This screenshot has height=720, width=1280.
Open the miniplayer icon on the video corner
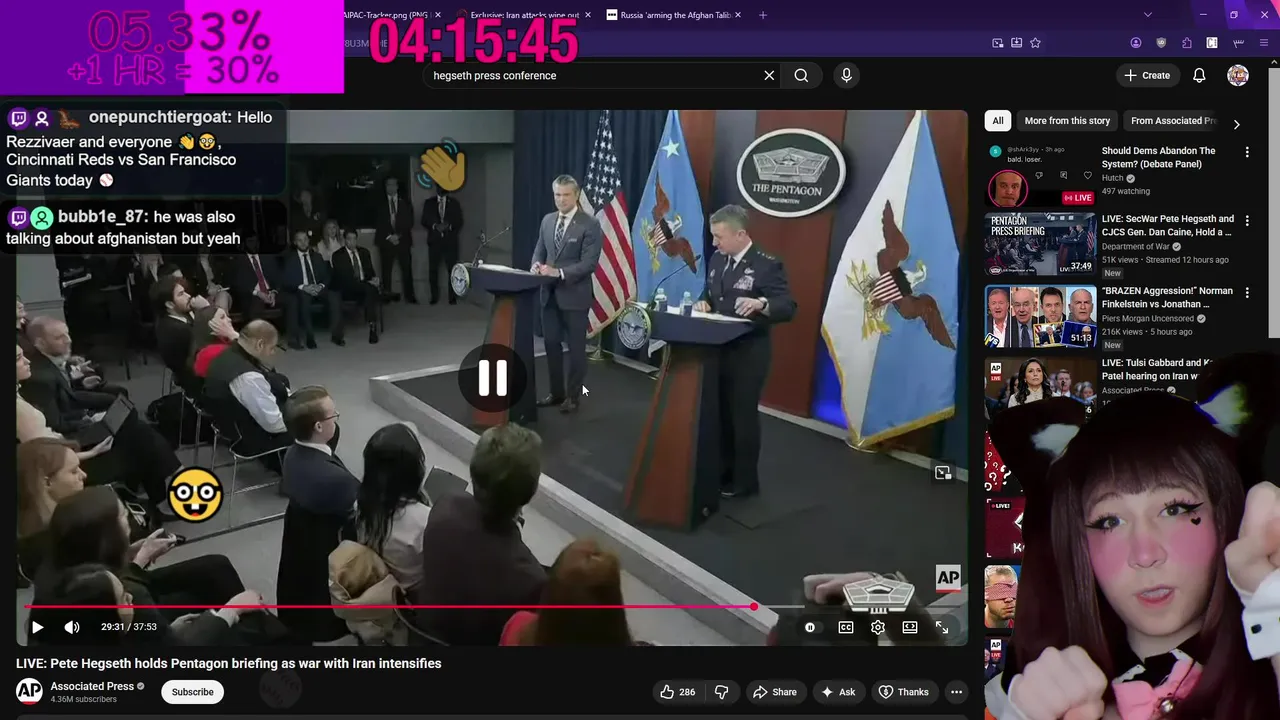point(943,473)
